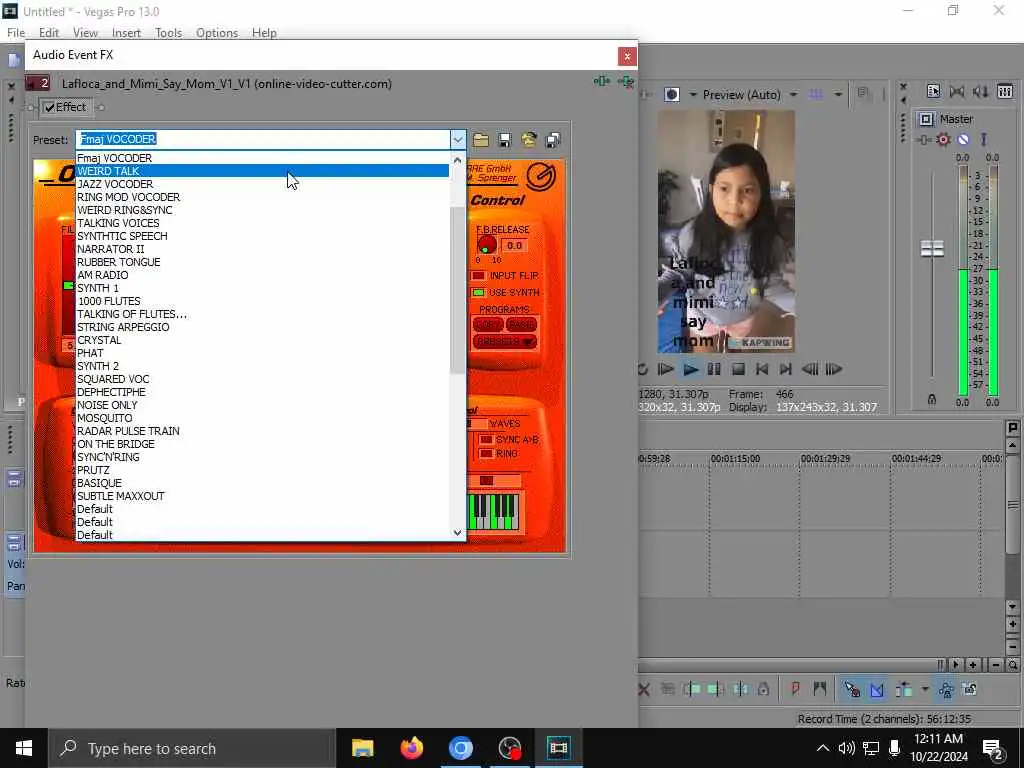Viewport: 1024px width, 768px height.
Task: Go to start of project
Action: coord(762,369)
